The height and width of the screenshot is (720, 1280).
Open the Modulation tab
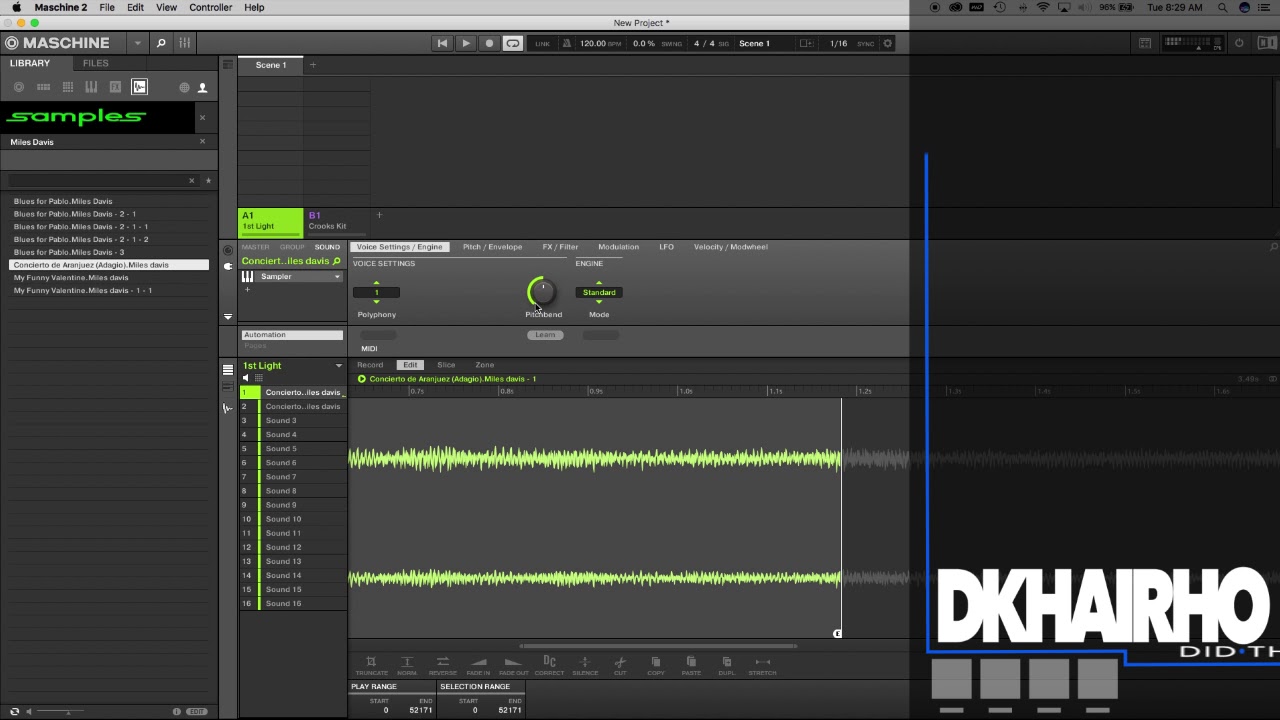618,247
